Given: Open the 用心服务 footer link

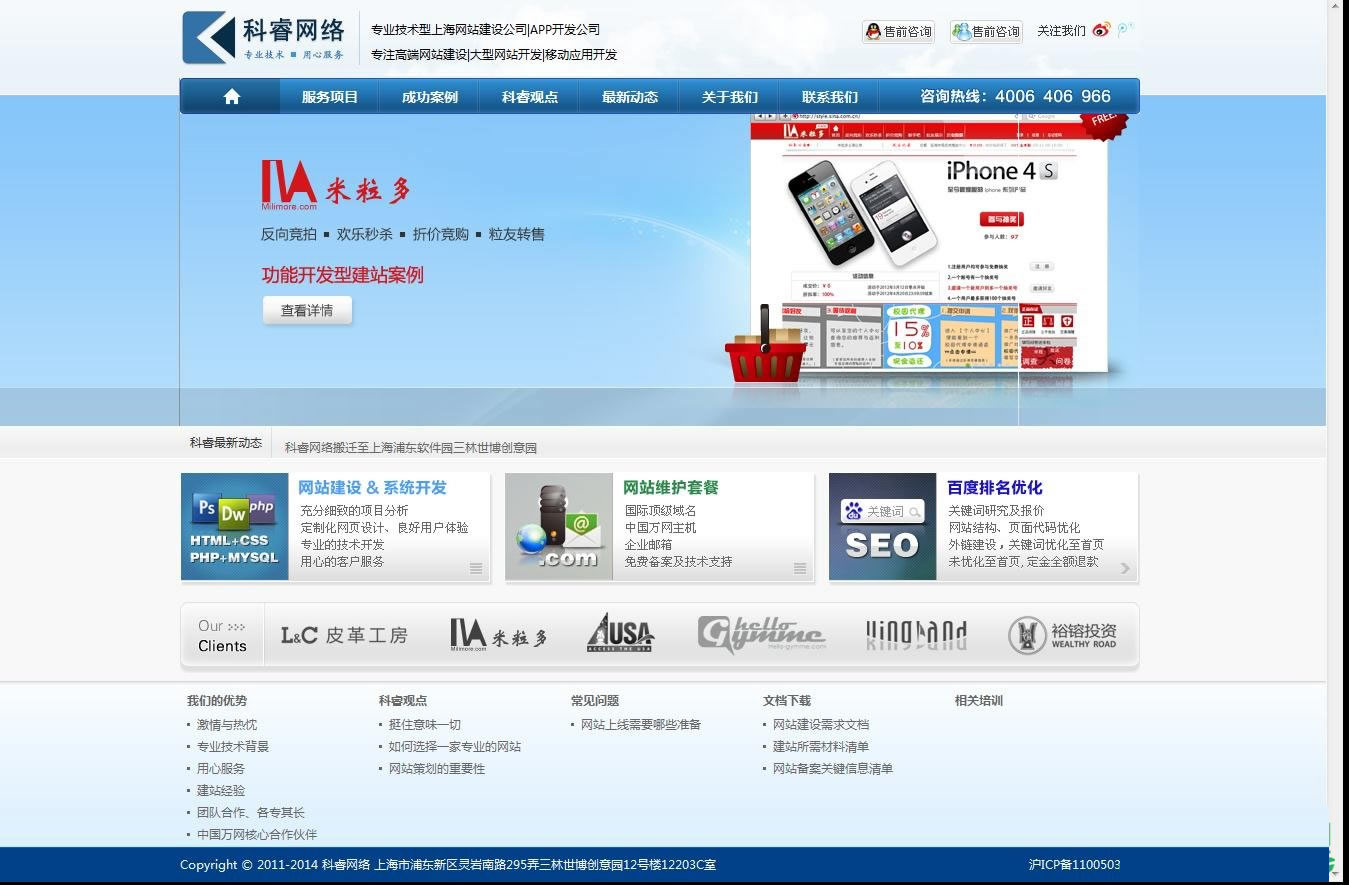Looking at the screenshot, I should click(221, 768).
